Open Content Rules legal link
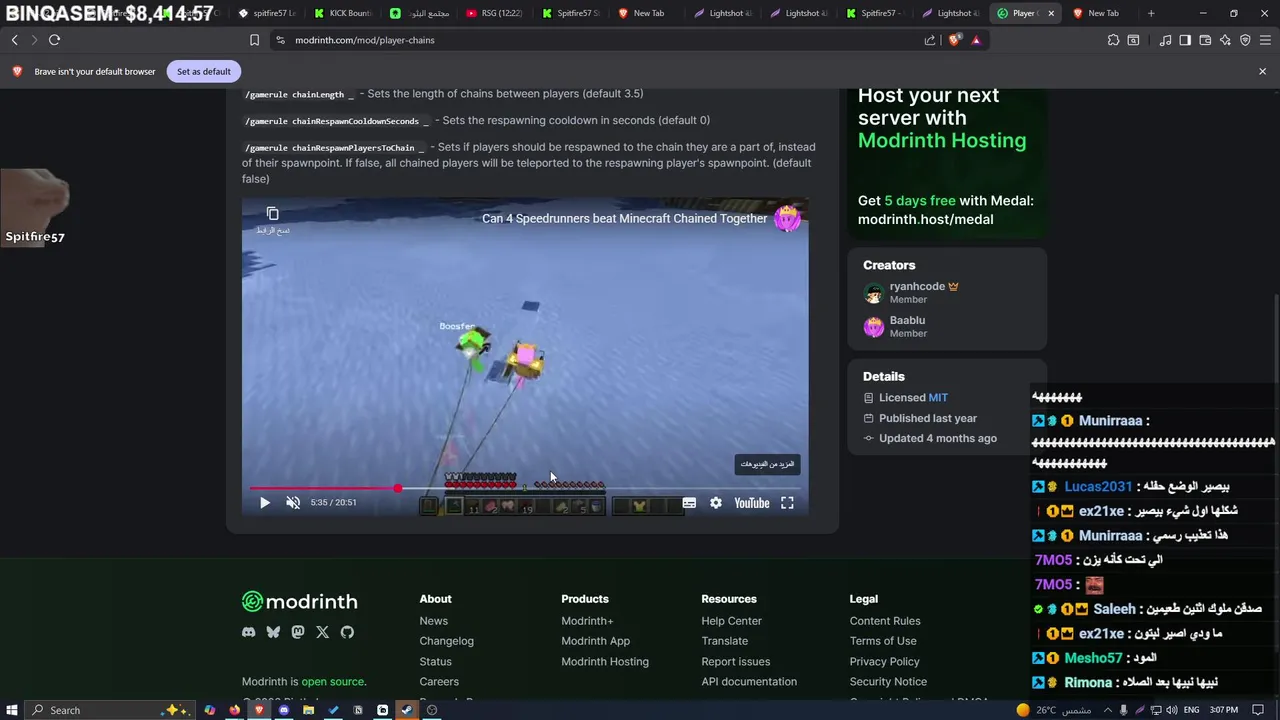 click(885, 621)
